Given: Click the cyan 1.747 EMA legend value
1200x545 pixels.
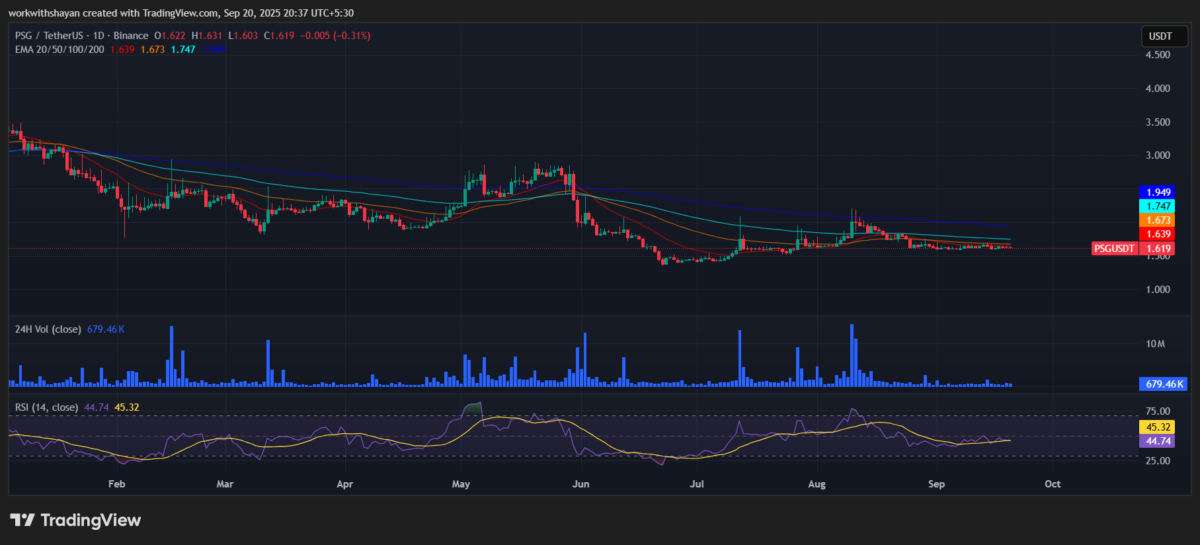Looking at the screenshot, I should tap(185, 48).
